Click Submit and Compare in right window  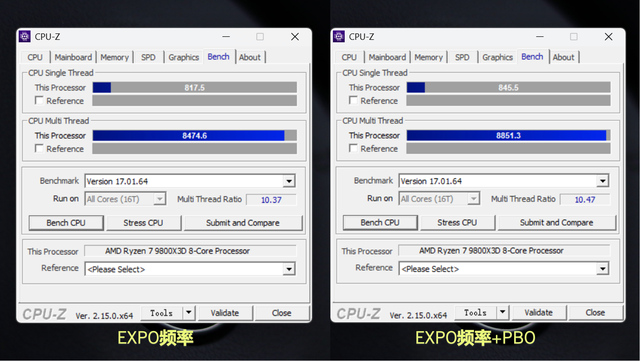point(557,223)
